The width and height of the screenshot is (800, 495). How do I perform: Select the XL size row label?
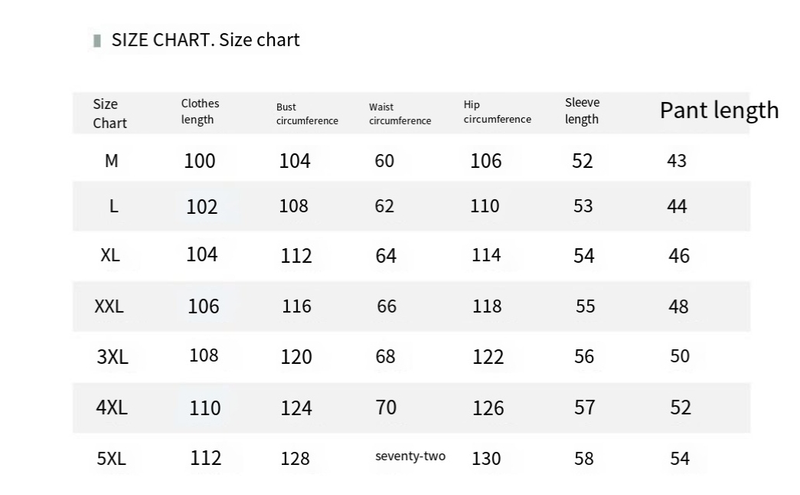[110, 255]
